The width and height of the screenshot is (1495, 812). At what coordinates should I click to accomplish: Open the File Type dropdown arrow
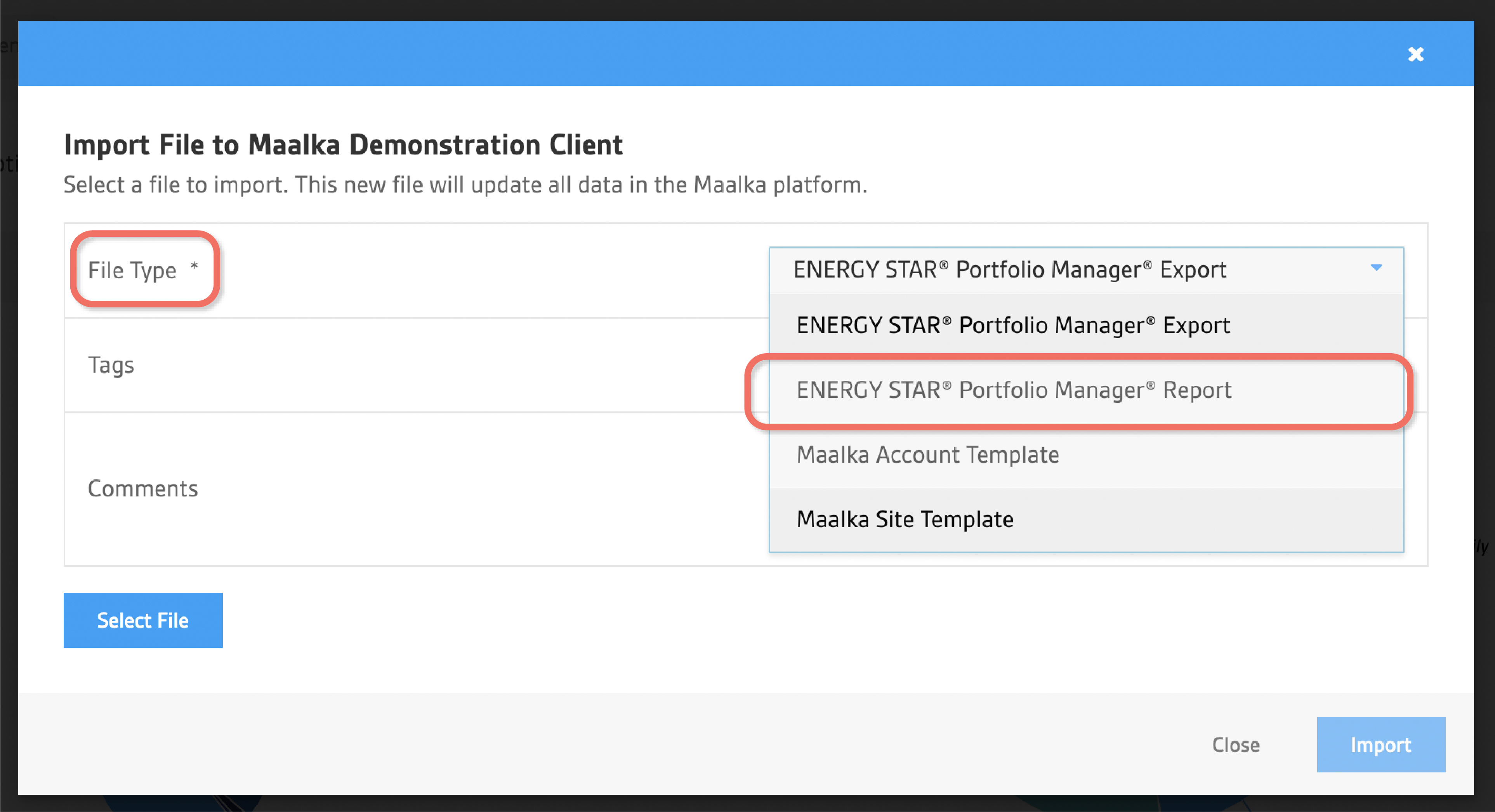(1376, 267)
